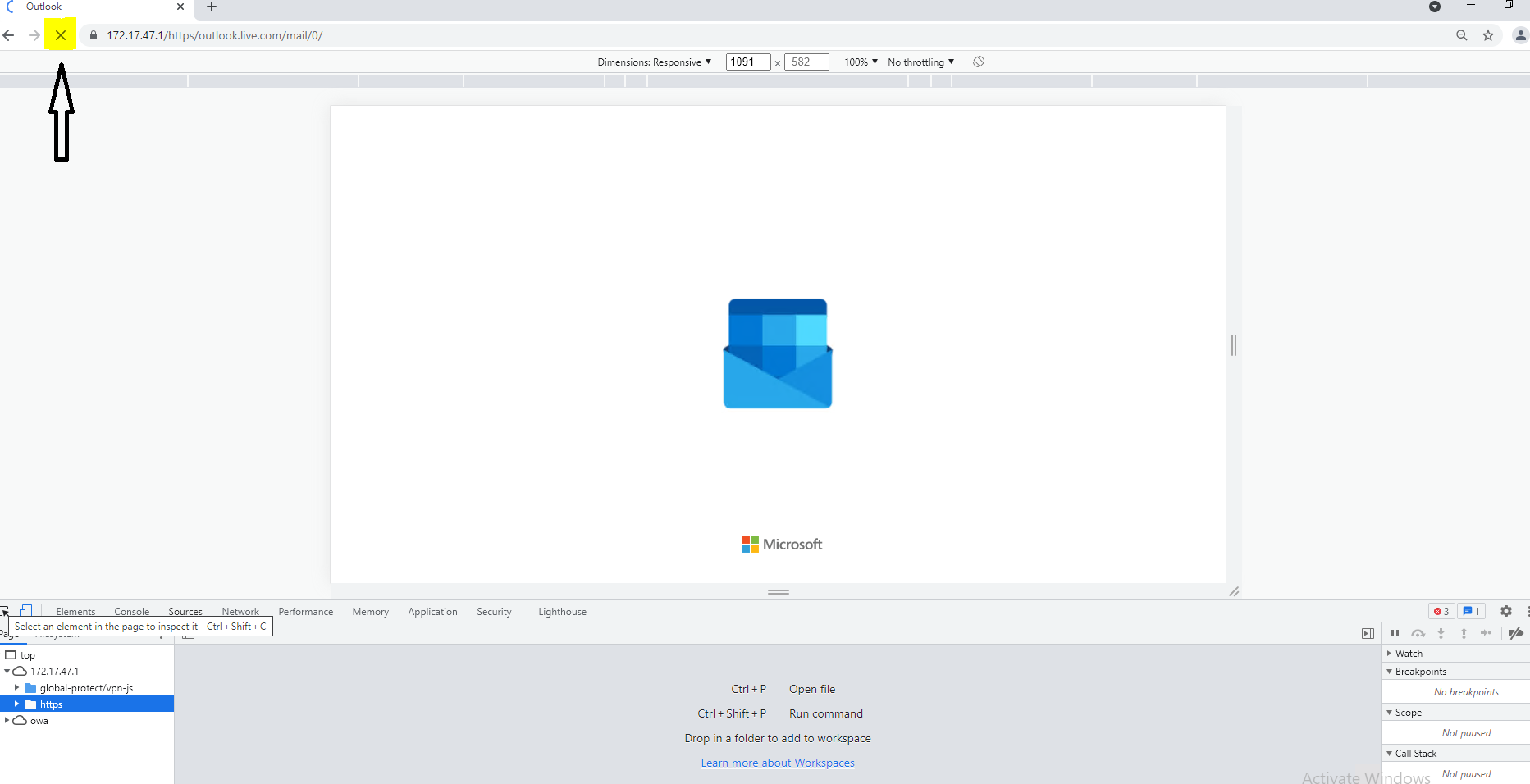1530x784 pixels.
Task: Select the owa tree item
Action: click(x=38, y=721)
